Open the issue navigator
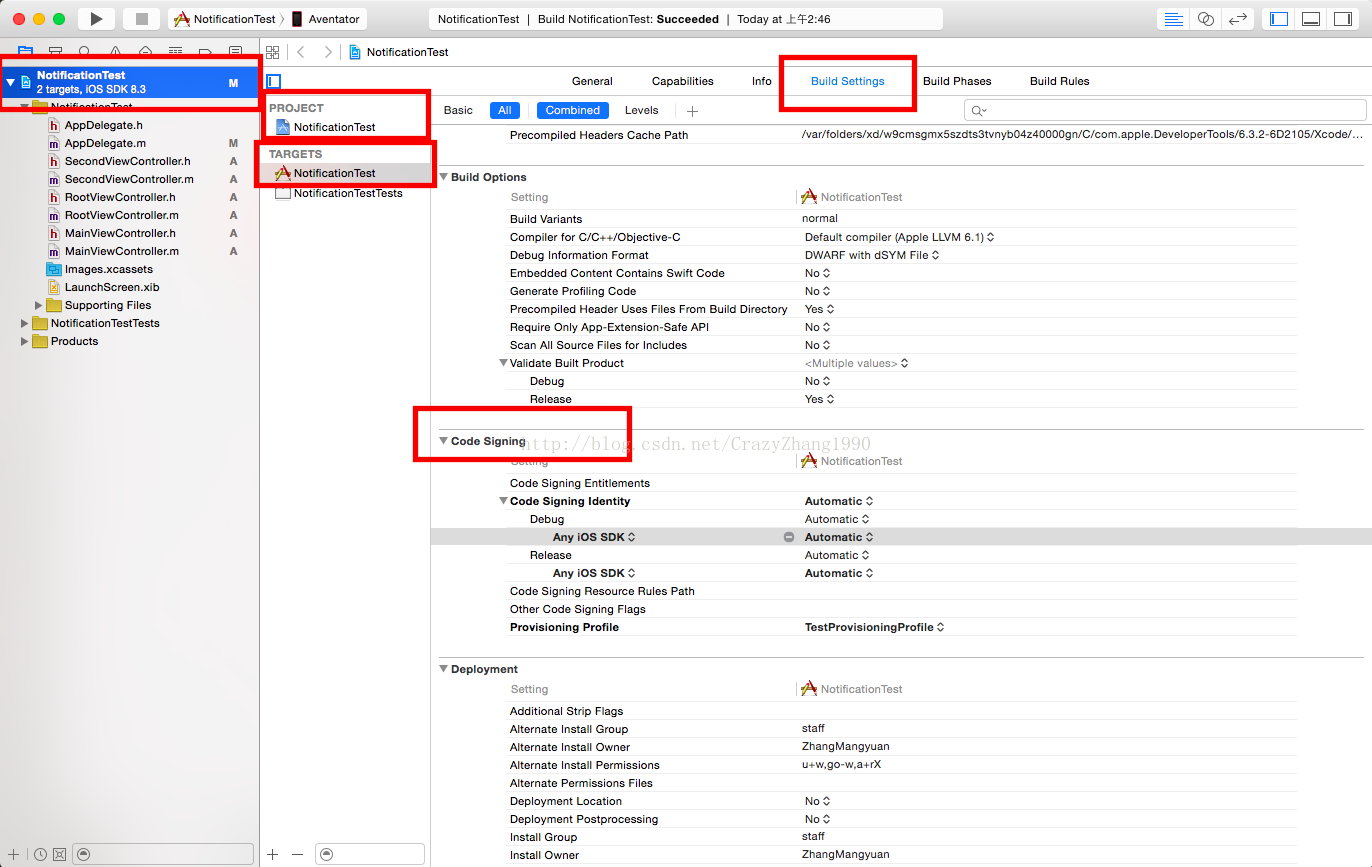 [x=115, y=51]
